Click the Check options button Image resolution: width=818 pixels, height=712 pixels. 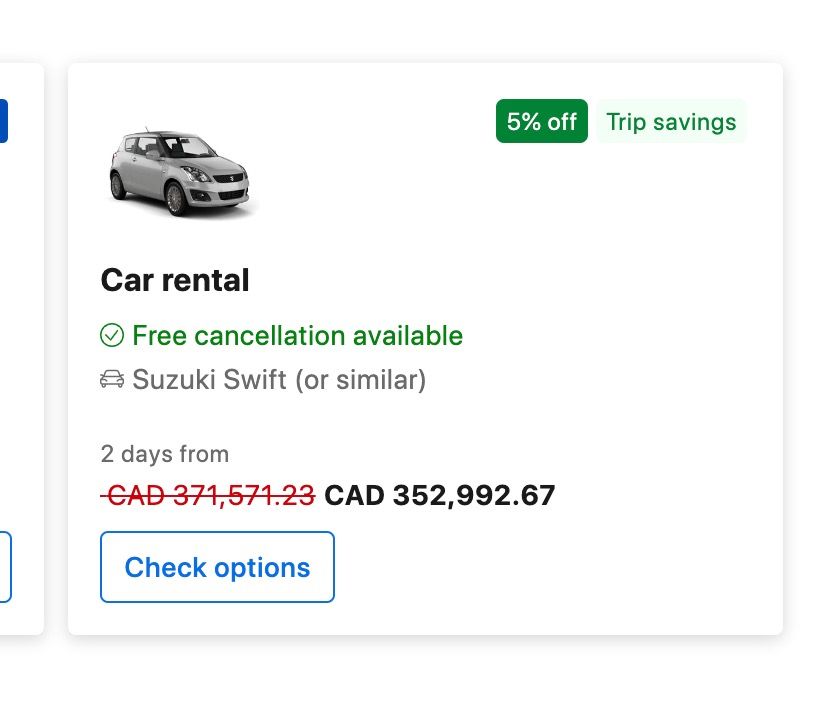(x=217, y=567)
